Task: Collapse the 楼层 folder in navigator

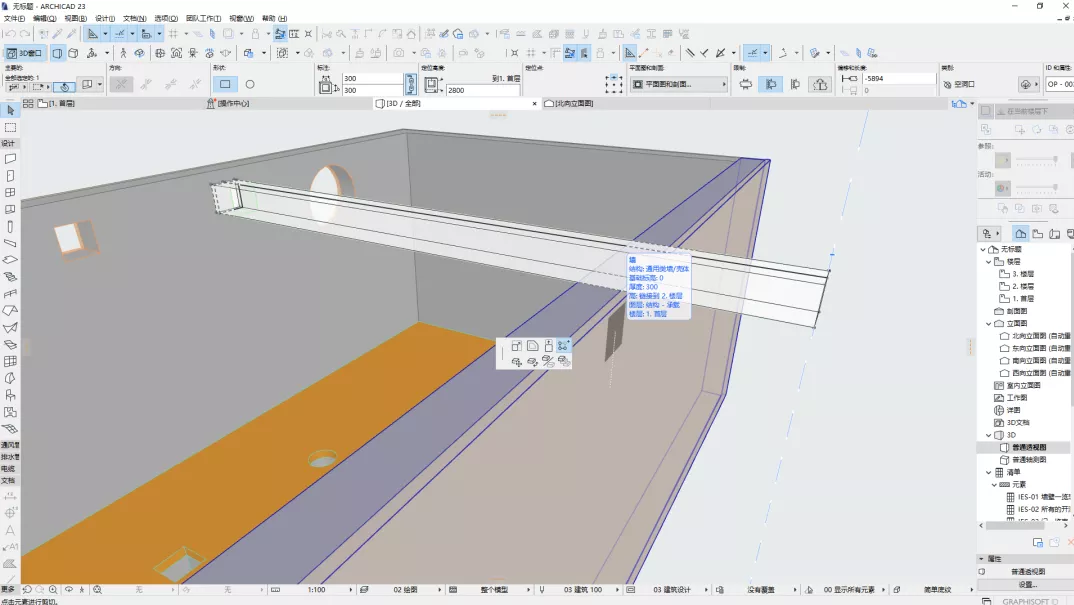Action: click(x=987, y=261)
